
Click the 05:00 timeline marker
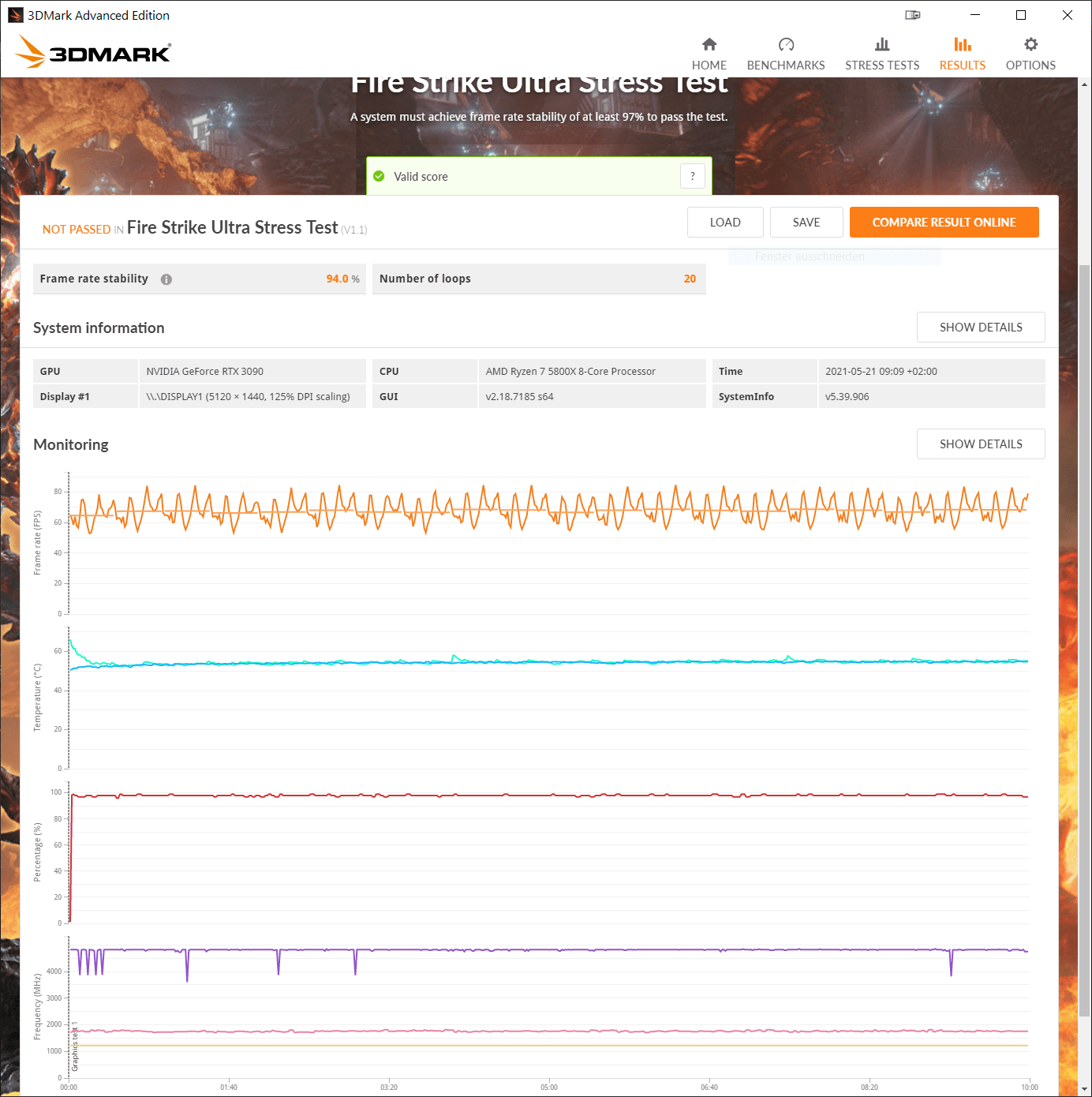[x=549, y=1087]
